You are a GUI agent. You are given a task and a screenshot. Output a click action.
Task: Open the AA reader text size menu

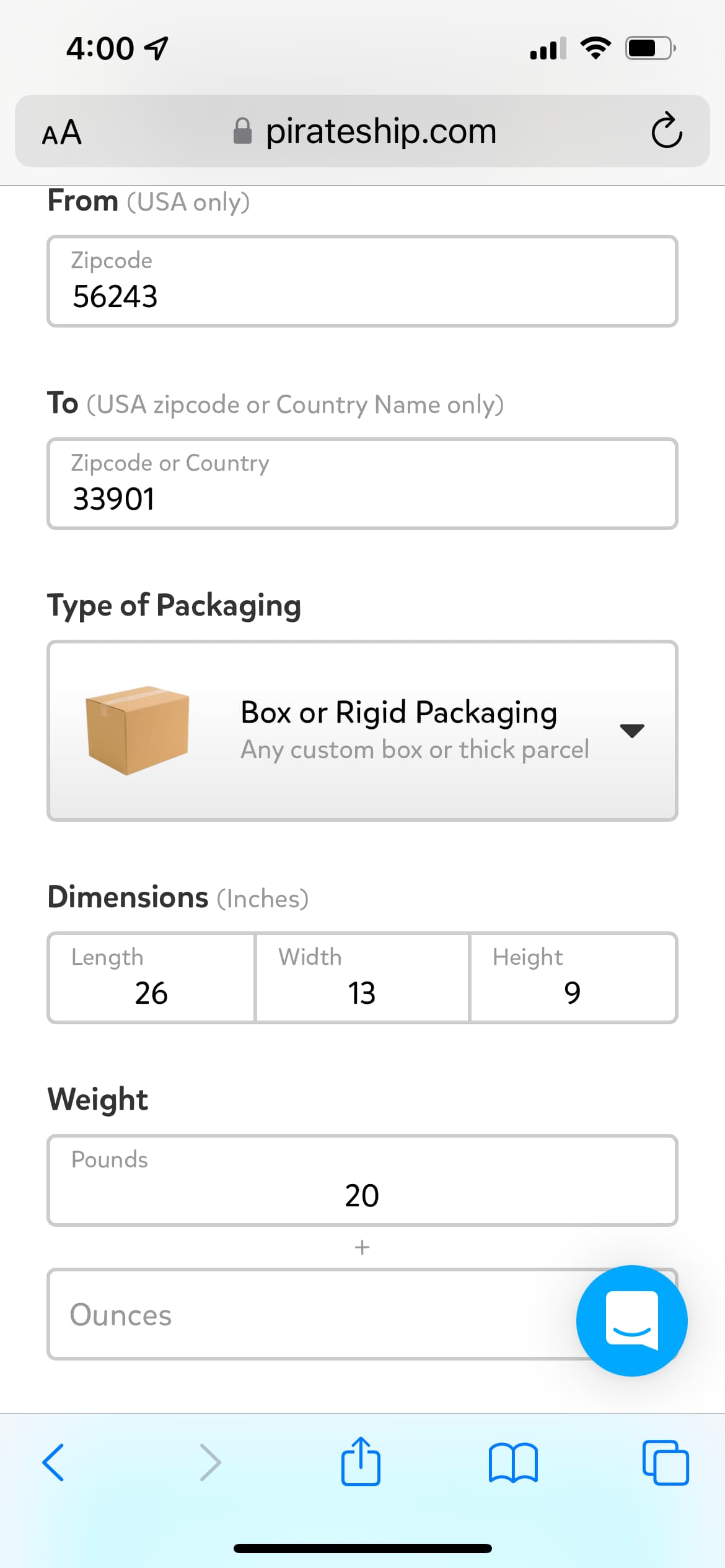coord(61,132)
